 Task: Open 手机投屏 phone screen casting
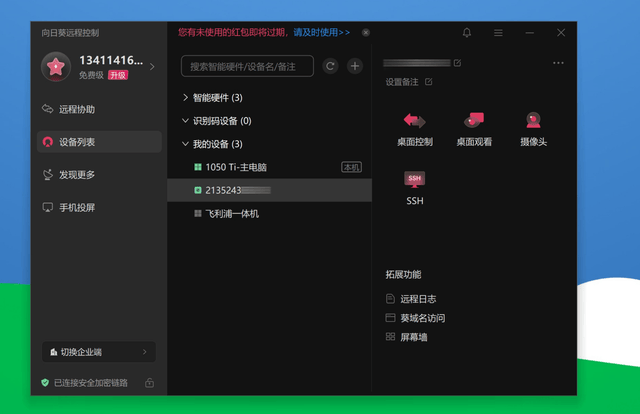(x=99, y=207)
